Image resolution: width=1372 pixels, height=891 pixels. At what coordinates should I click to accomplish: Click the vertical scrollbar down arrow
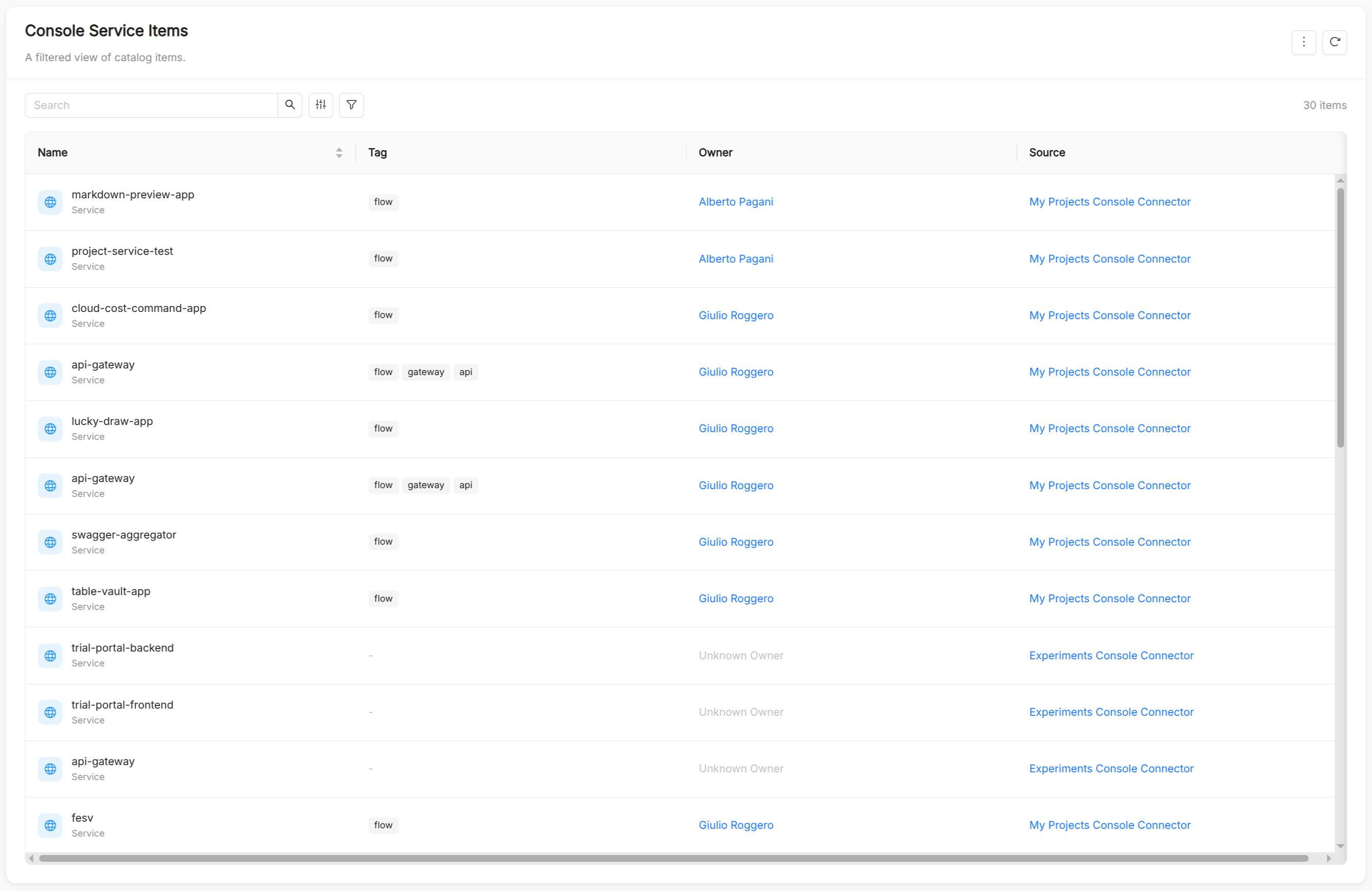coord(1340,847)
